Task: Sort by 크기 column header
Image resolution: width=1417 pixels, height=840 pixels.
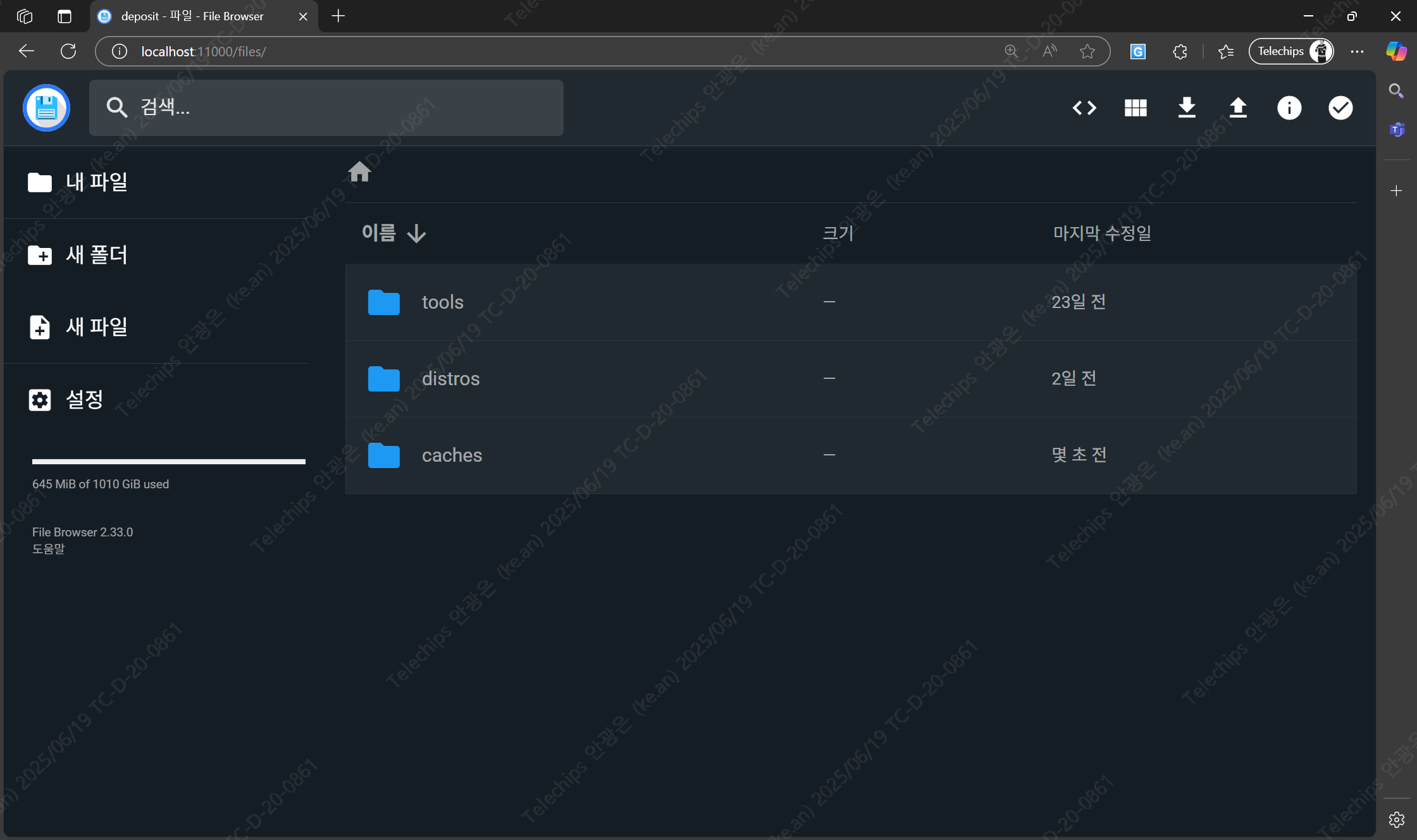Action: (x=838, y=233)
